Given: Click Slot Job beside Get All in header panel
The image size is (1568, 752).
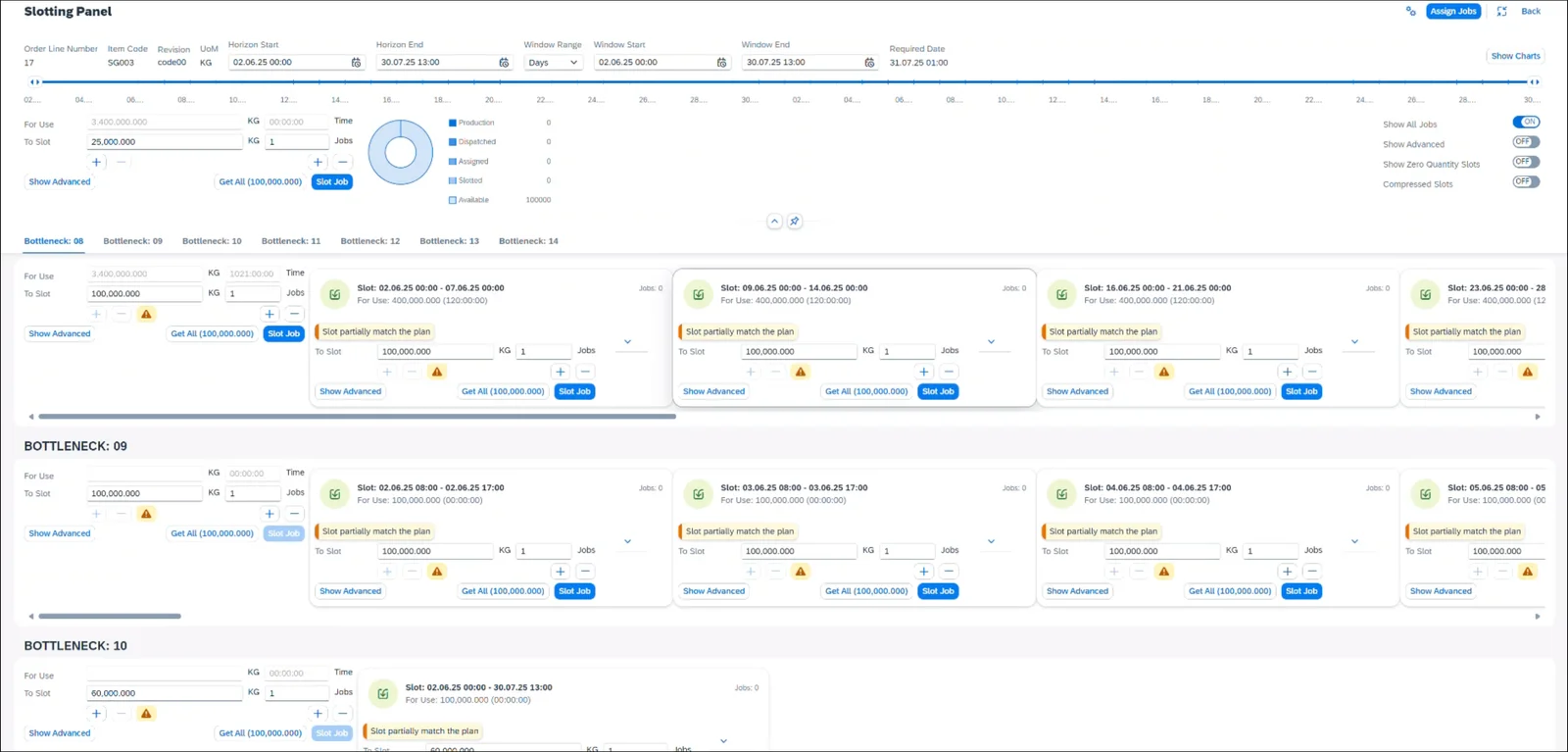Looking at the screenshot, I should click(x=332, y=182).
